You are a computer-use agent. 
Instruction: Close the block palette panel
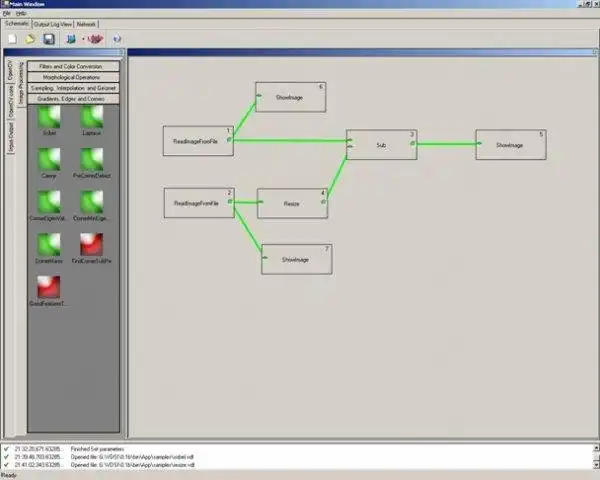click(122, 52)
